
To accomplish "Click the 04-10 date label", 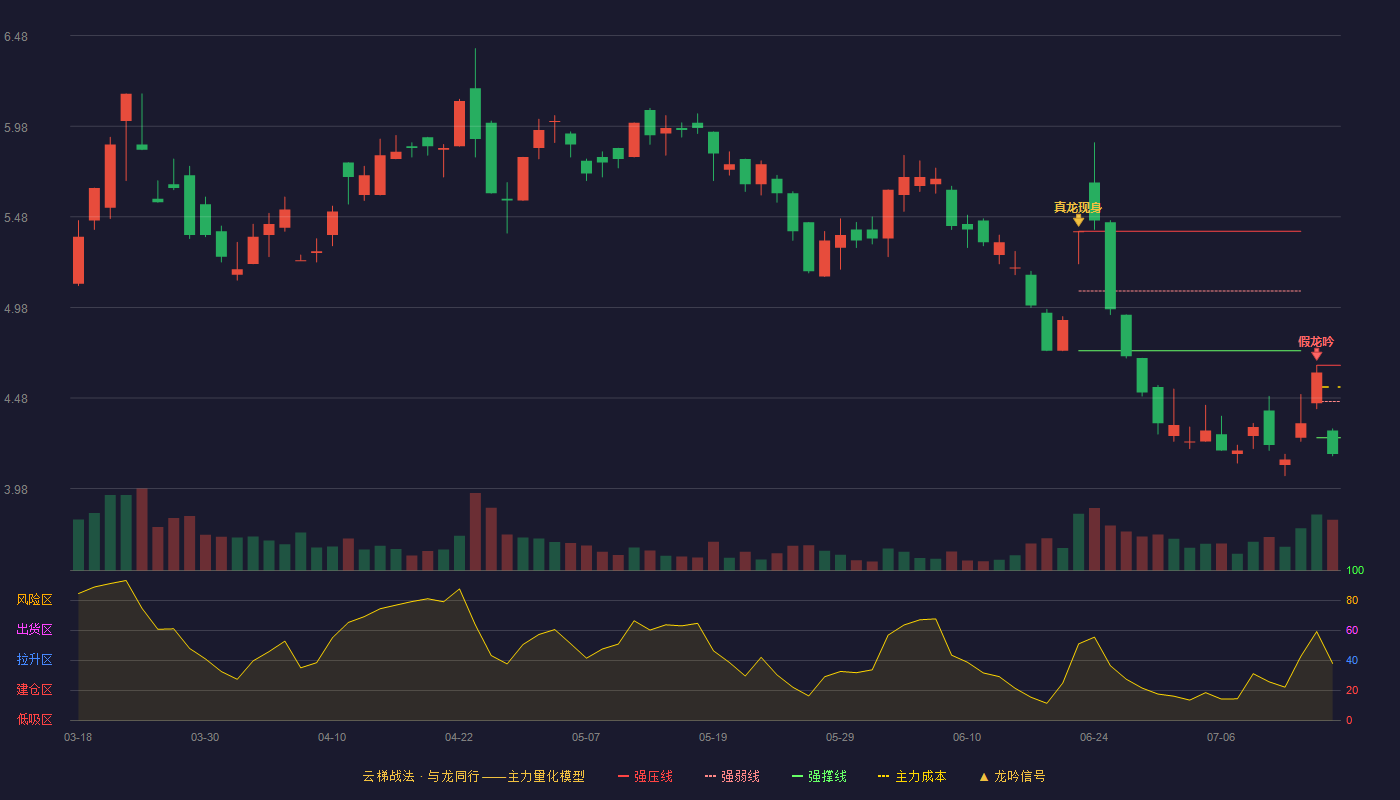I will point(332,737).
